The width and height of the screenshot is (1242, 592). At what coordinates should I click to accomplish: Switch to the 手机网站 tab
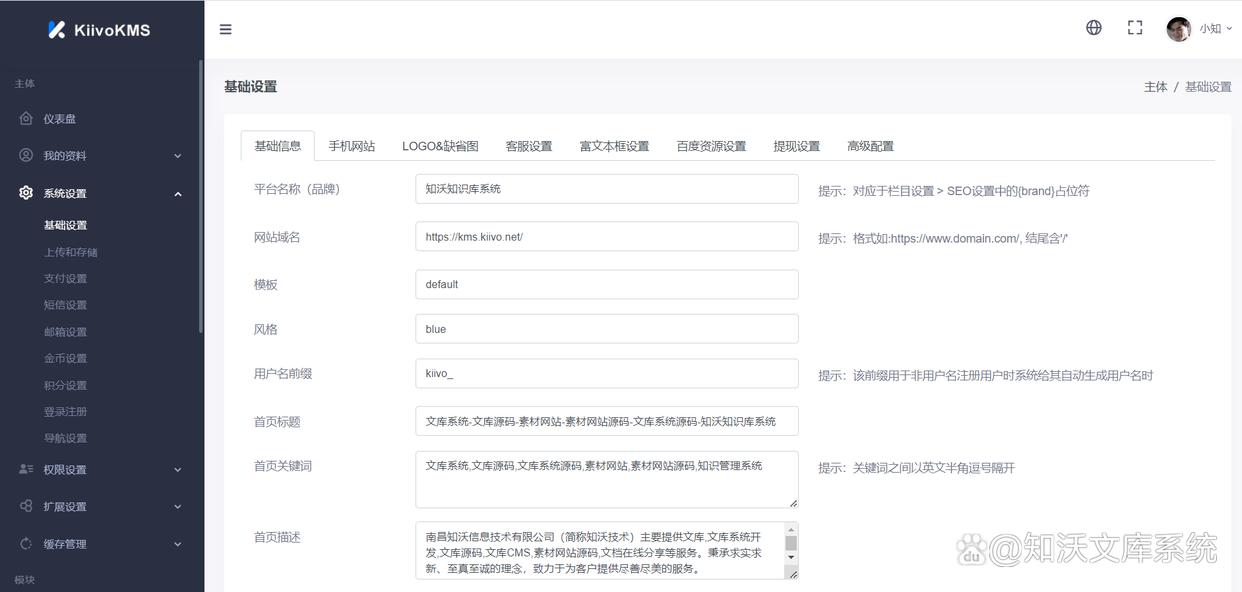pos(355,145)
